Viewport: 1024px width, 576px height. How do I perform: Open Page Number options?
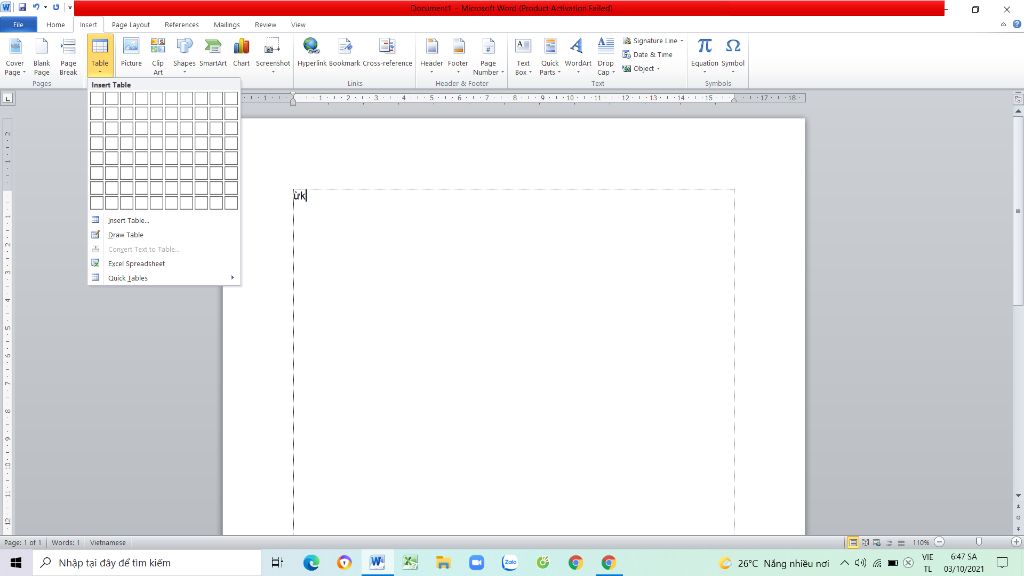(x=488, y=56)
